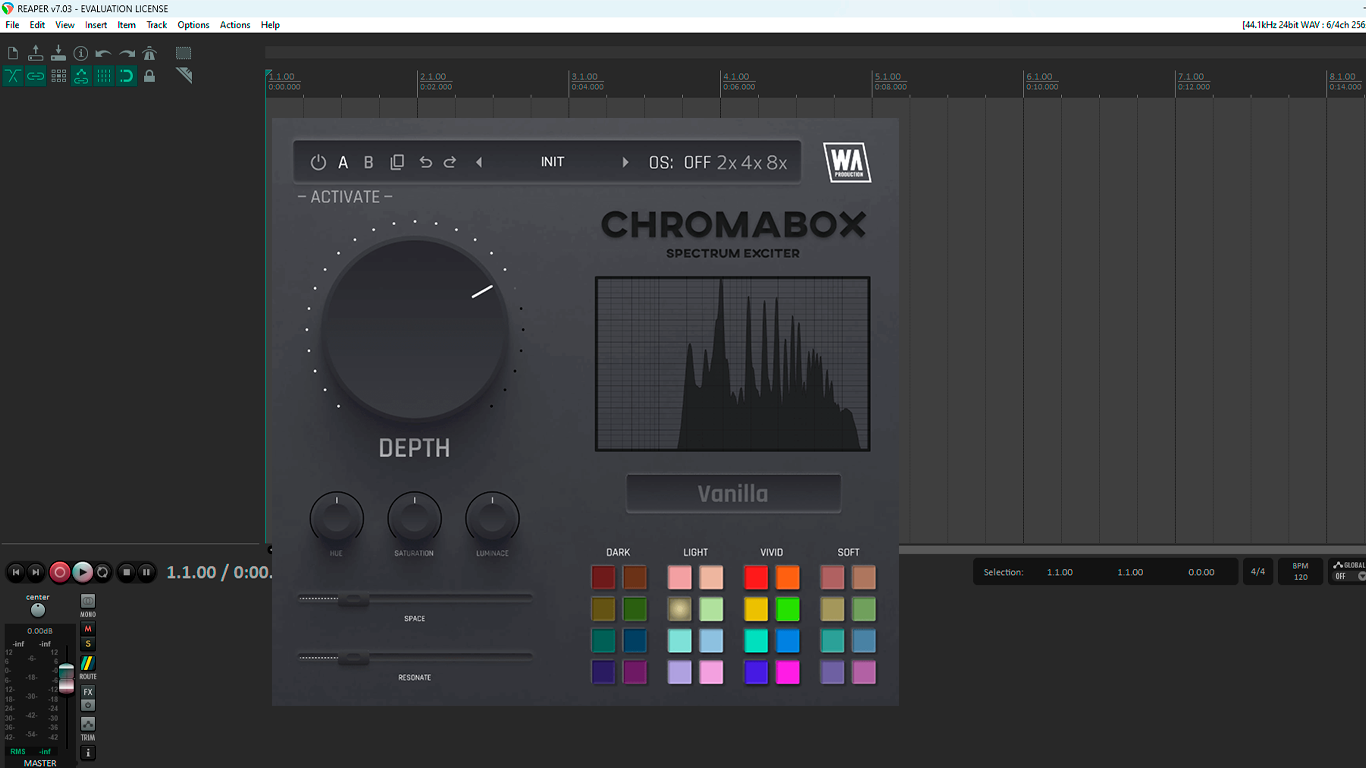Set oversampling to 4x

[751, 162]
